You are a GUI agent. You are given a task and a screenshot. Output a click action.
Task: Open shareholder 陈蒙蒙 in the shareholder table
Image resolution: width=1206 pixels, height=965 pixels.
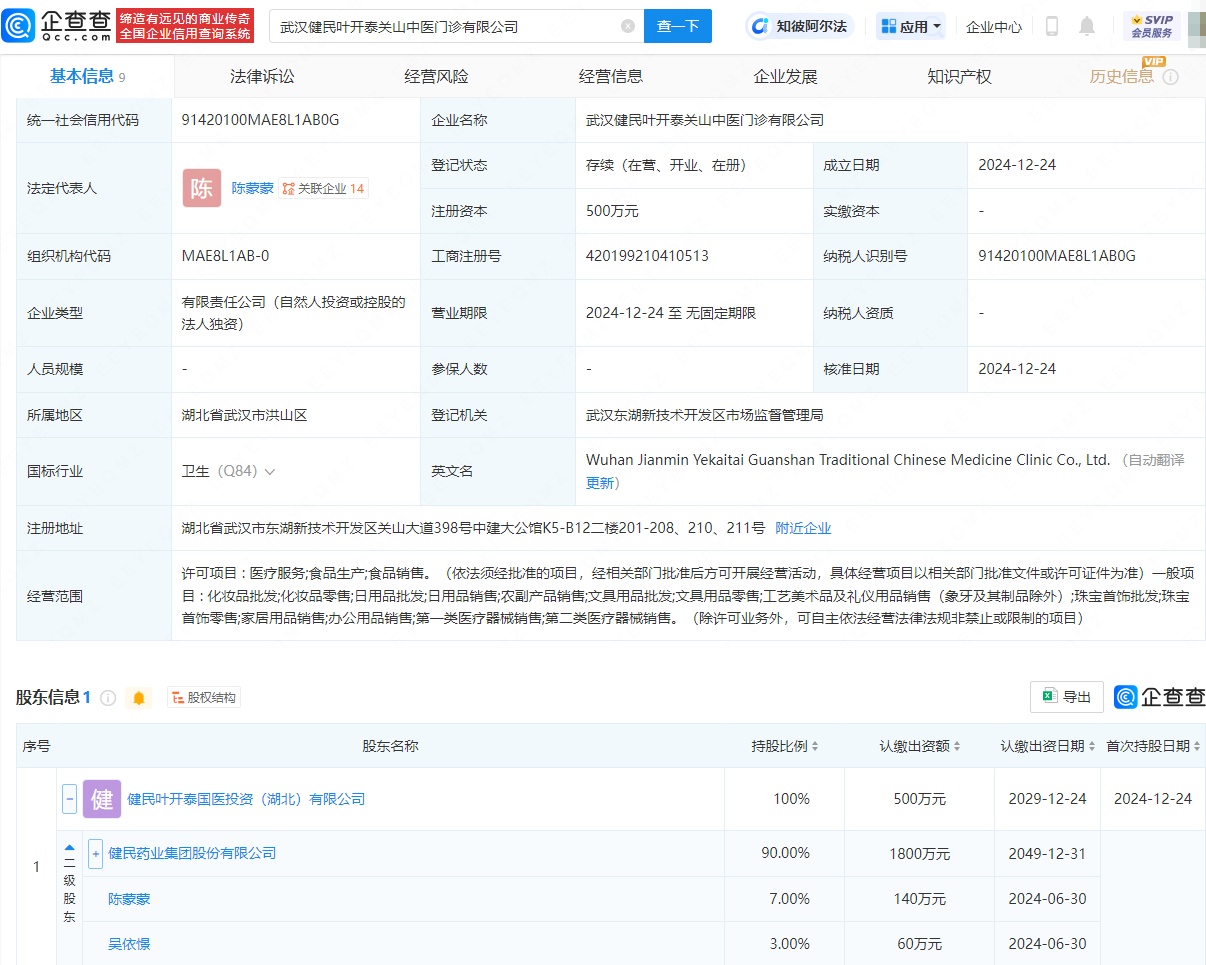pos(129,899)
